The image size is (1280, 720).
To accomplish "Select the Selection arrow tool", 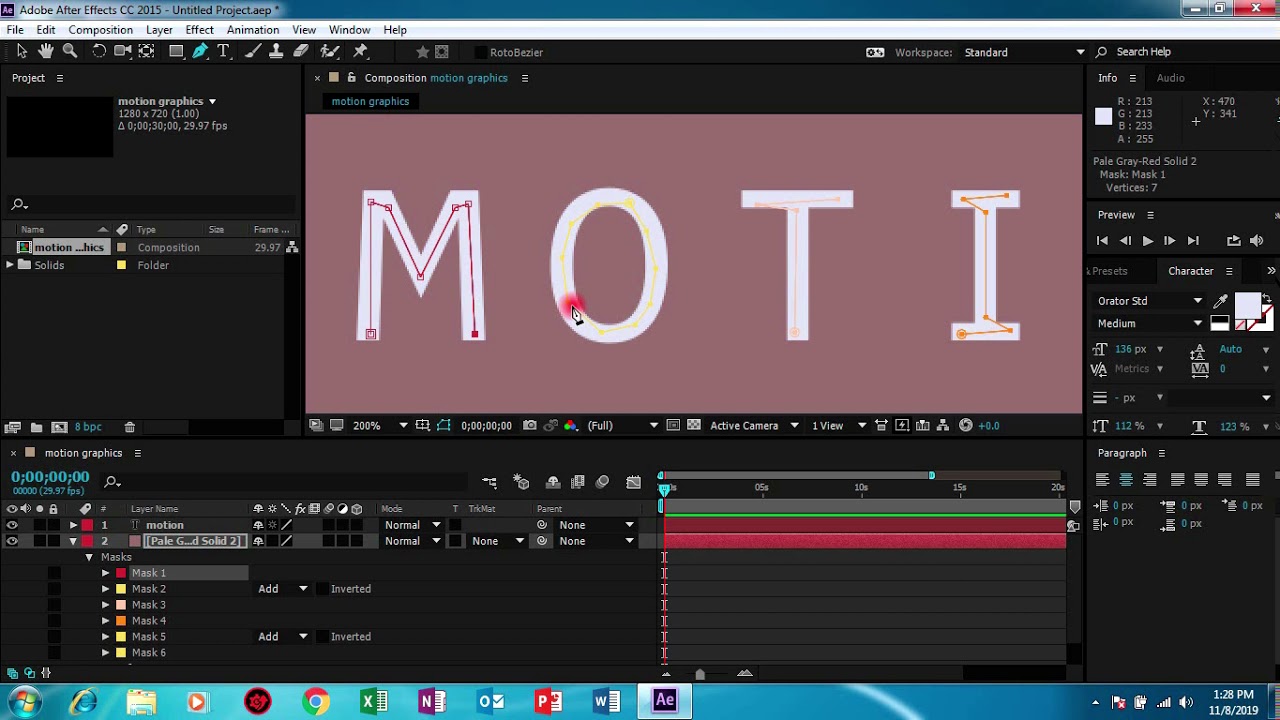I will (x=22, y=52).
